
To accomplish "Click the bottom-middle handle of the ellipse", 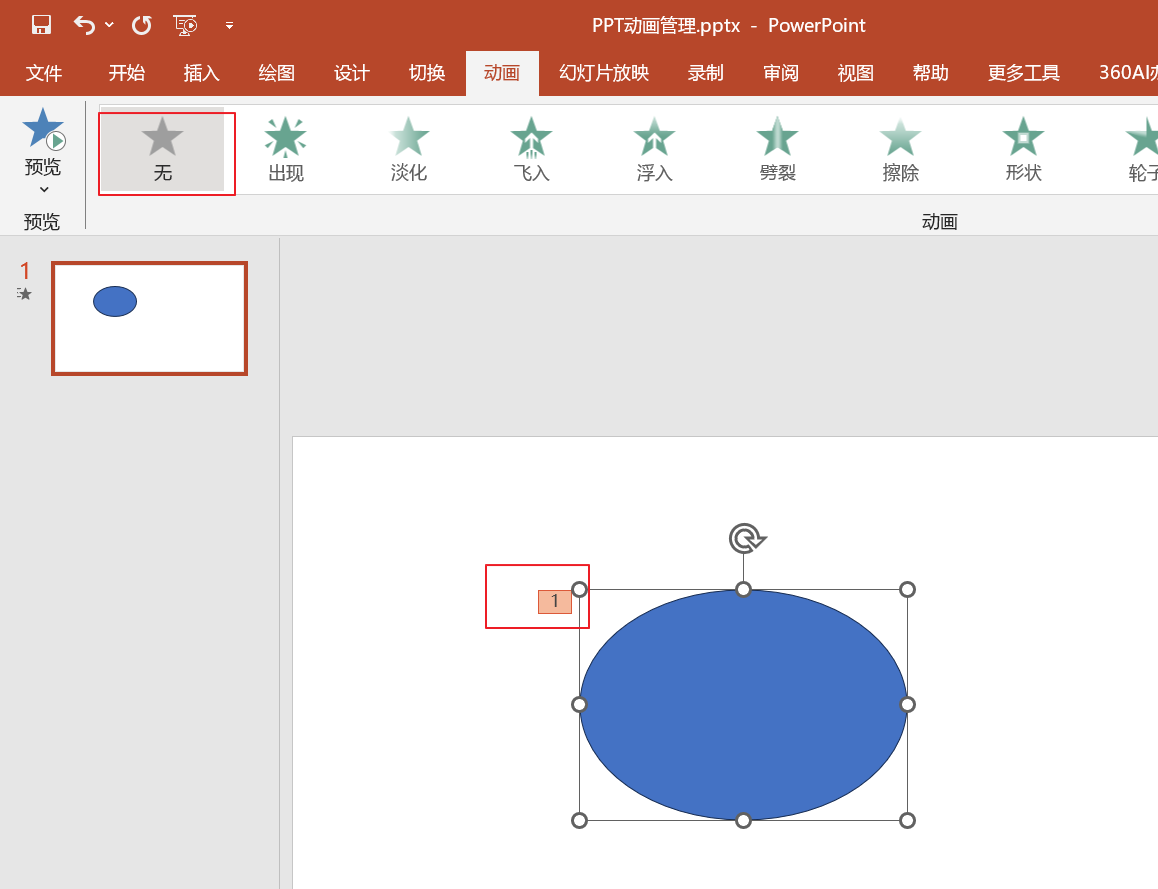I will [744, 820].
